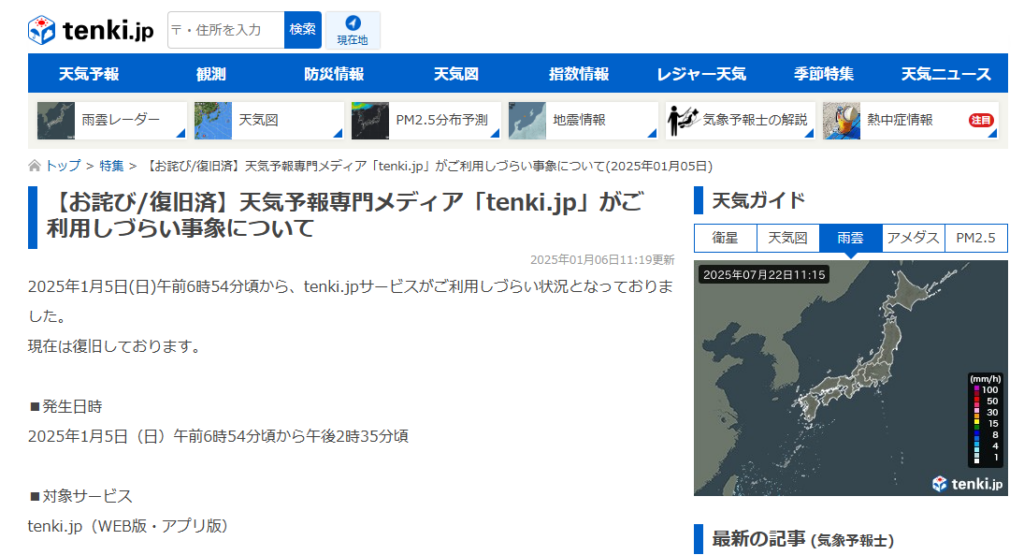
Task: Select the 雨雲 tab in 天気ガイド
Action: pos(850,238)
